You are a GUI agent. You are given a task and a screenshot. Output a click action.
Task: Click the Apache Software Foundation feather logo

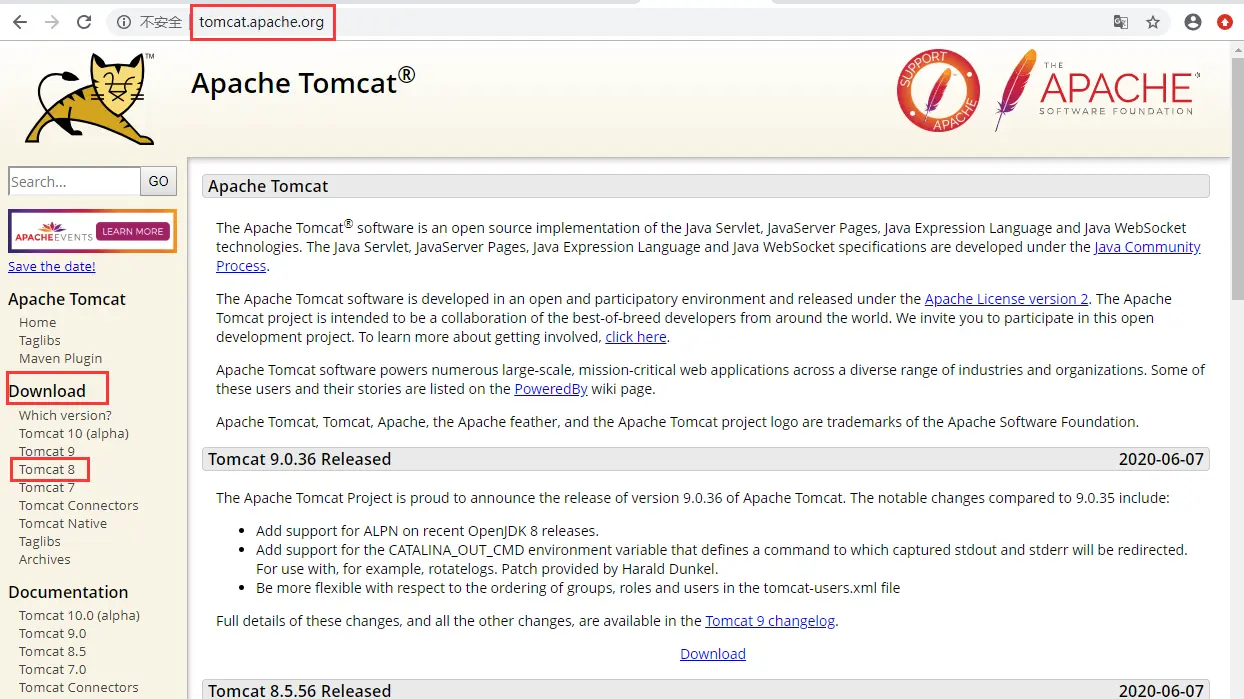1096,90
